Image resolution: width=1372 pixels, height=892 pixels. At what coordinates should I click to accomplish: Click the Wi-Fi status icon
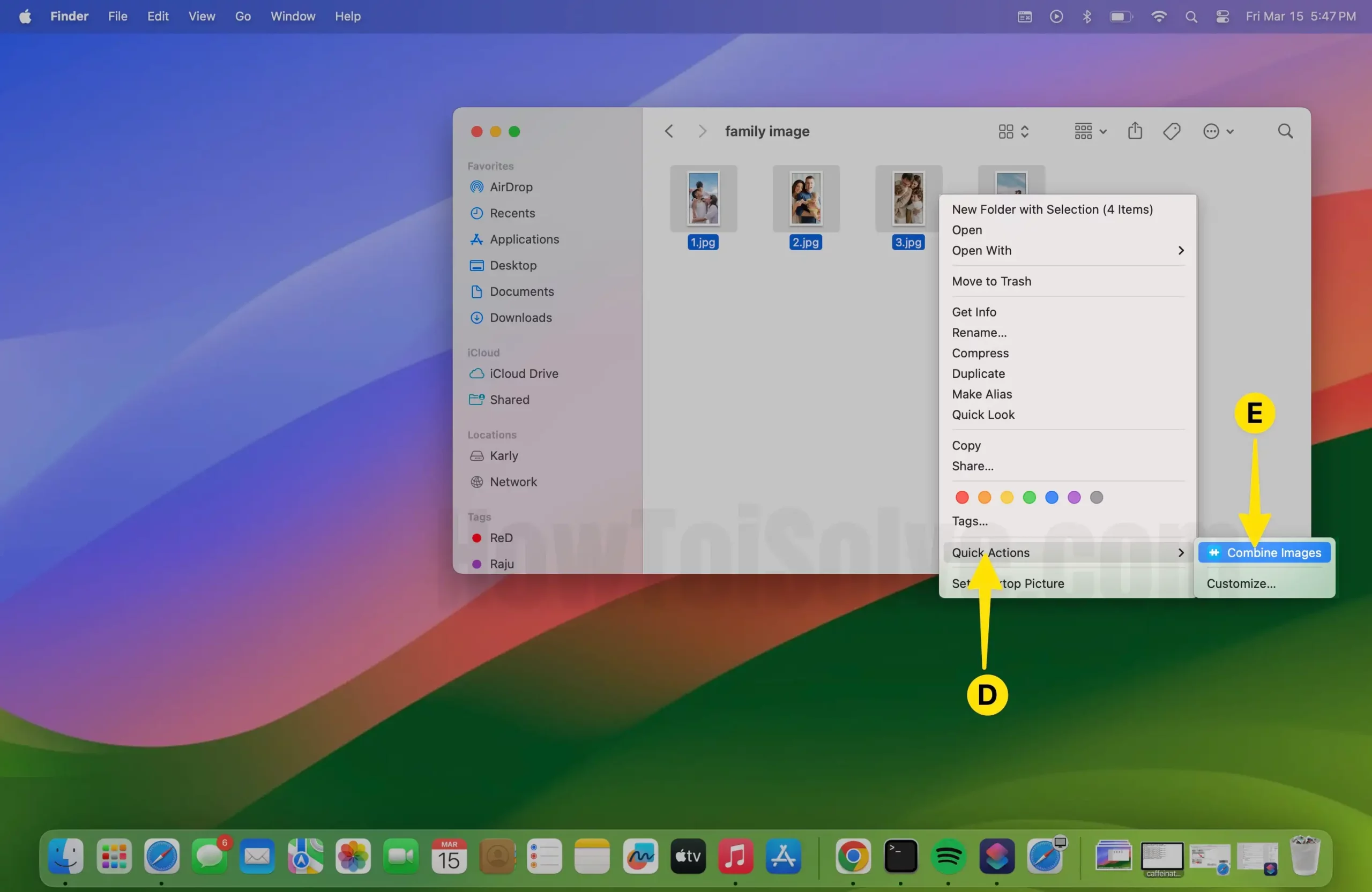click(1159, 17)
